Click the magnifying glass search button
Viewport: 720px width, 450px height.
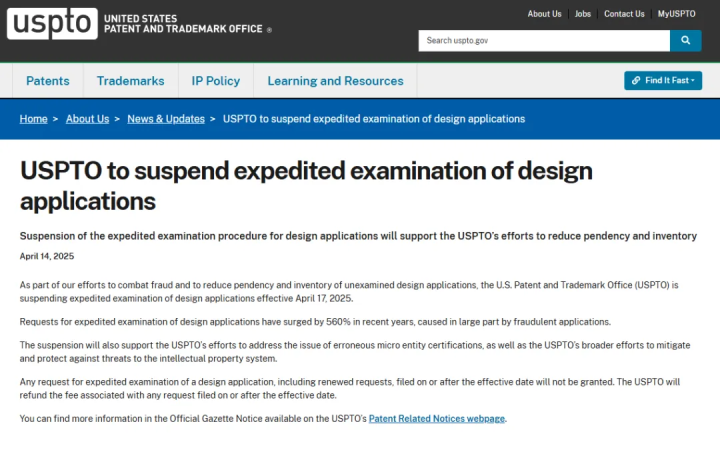[685, 41]
